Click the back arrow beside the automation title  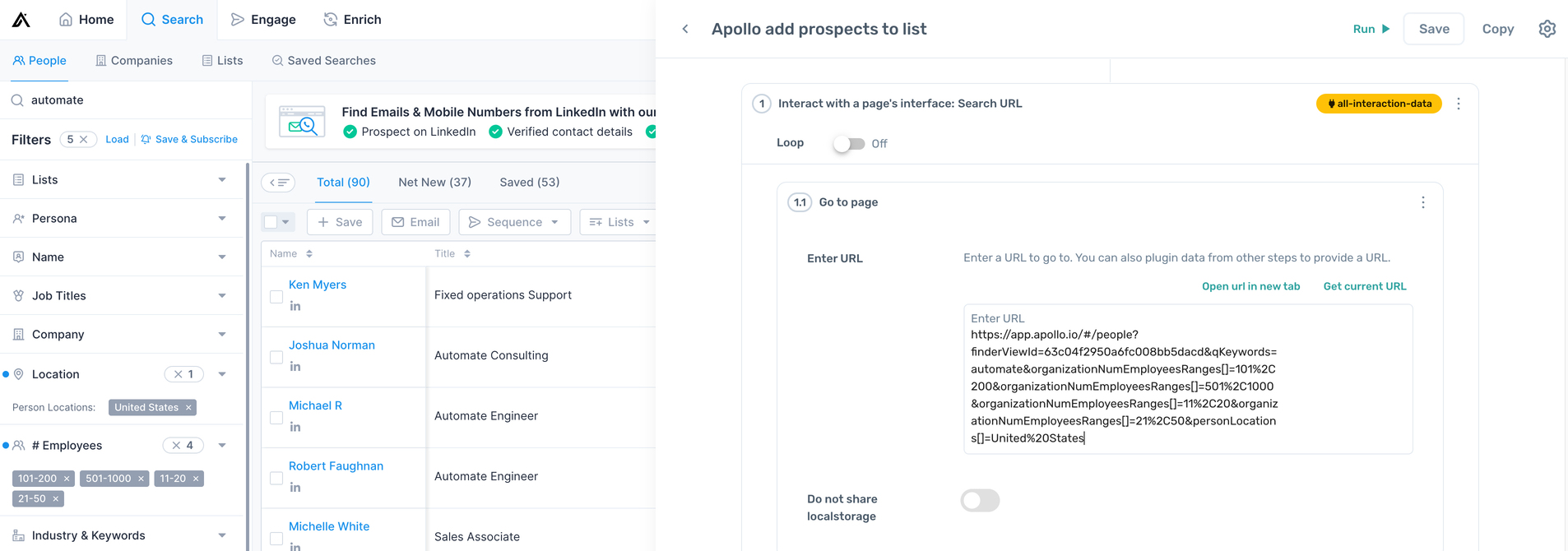pos(685,29)
